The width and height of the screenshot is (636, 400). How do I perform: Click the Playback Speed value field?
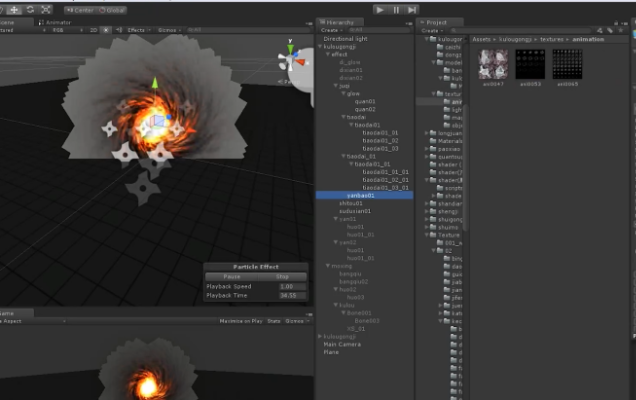coord(292,286)
